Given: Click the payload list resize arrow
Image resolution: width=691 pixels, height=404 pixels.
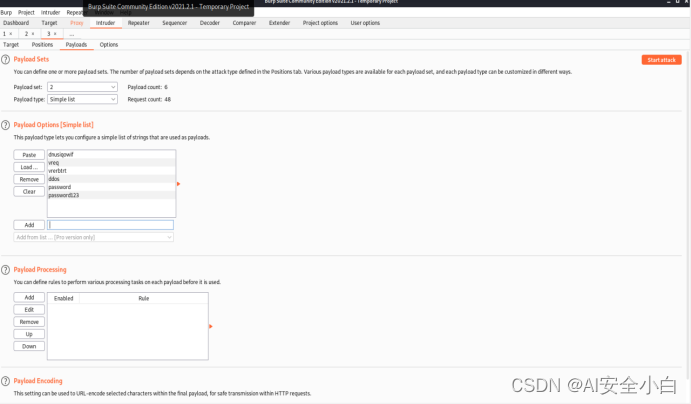Looking at the screenshot, I should [178, 184].
